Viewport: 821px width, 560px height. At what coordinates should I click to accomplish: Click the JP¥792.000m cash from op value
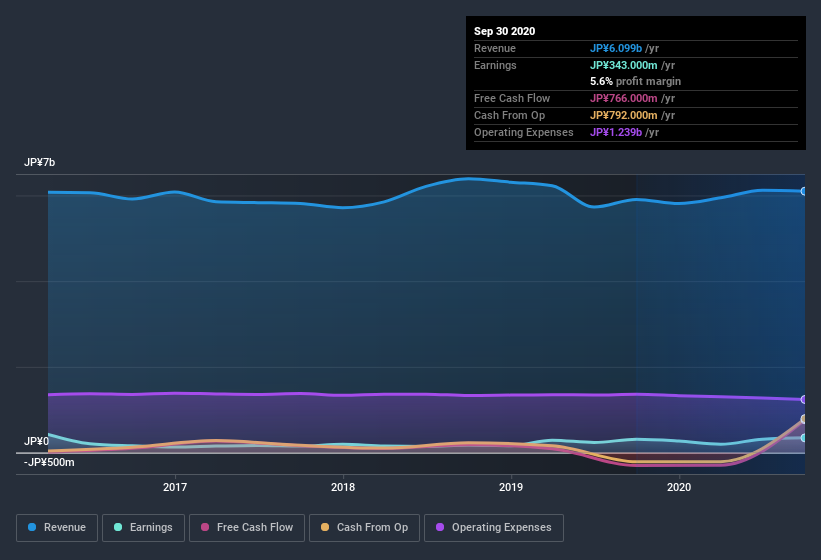[x=624, y=115]
